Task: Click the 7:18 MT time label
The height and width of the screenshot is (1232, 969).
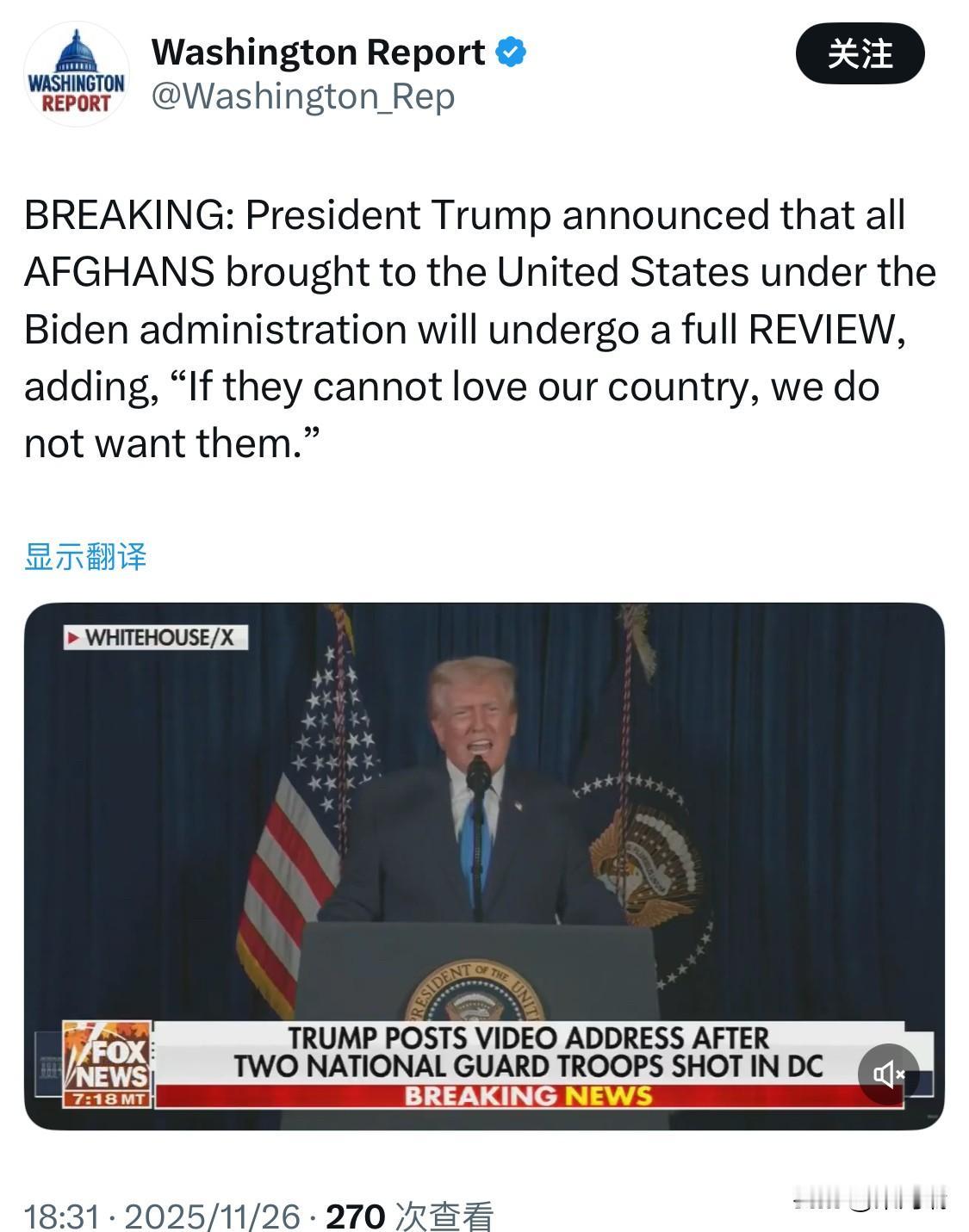Action: [108, 1099]
